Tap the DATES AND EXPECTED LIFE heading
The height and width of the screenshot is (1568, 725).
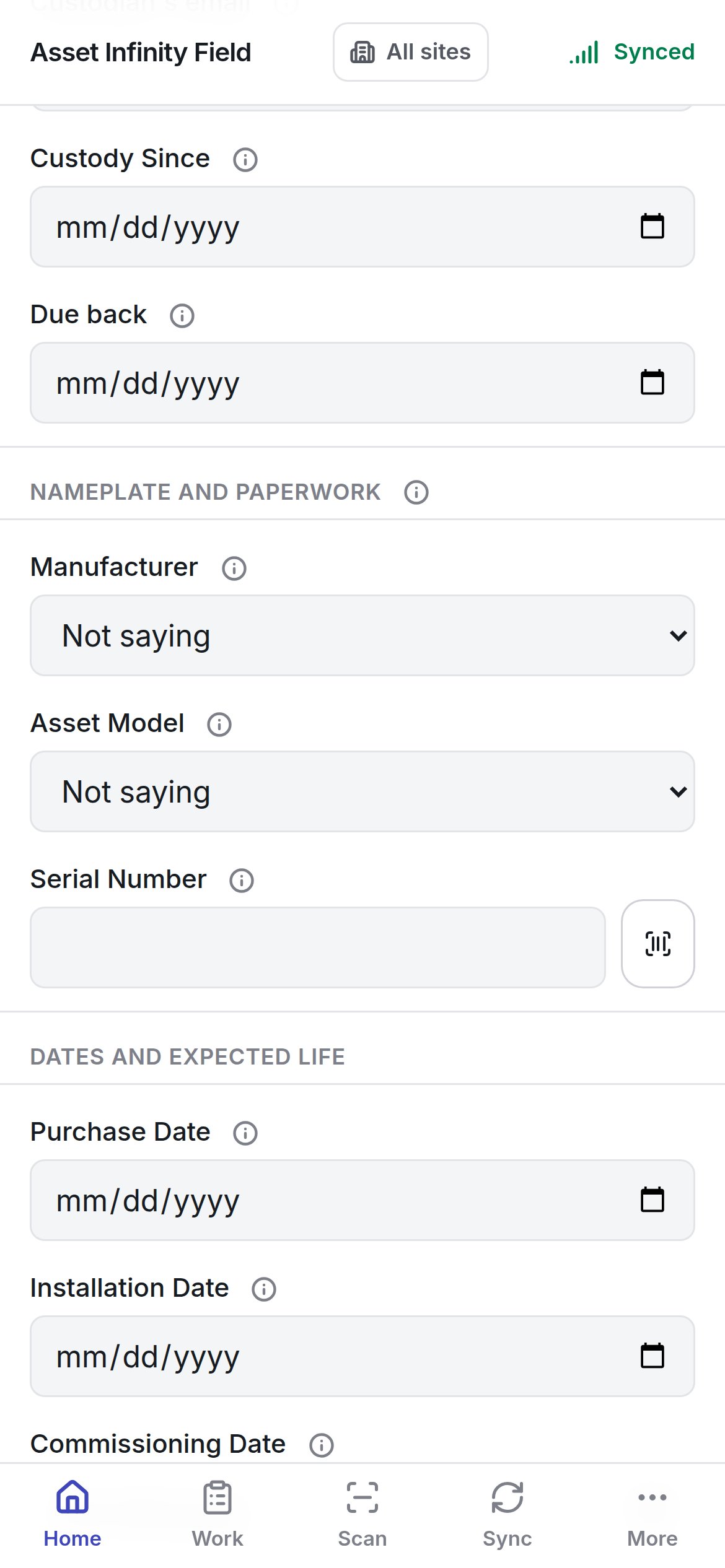point(188,1056)
